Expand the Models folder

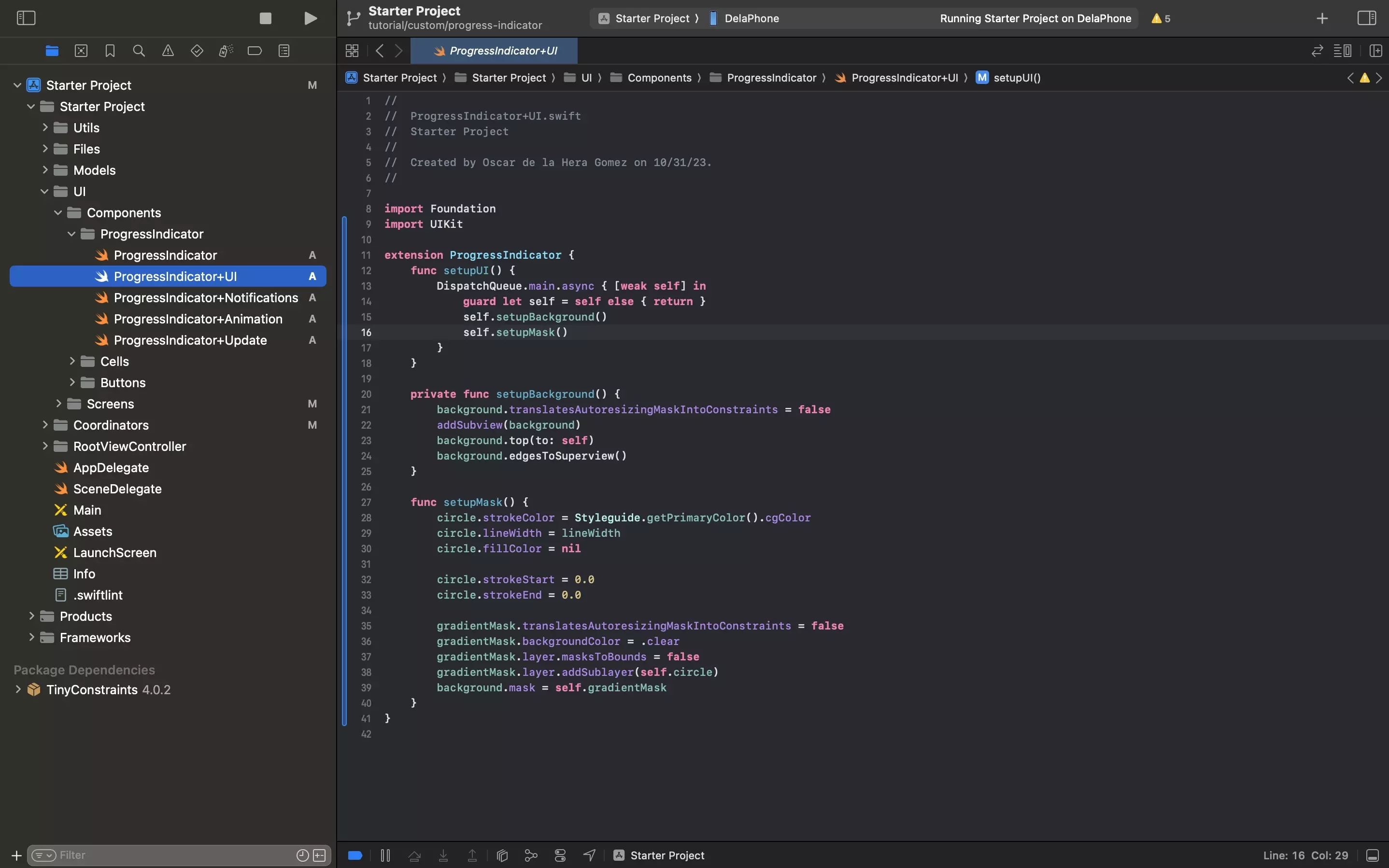click(45, 170)
